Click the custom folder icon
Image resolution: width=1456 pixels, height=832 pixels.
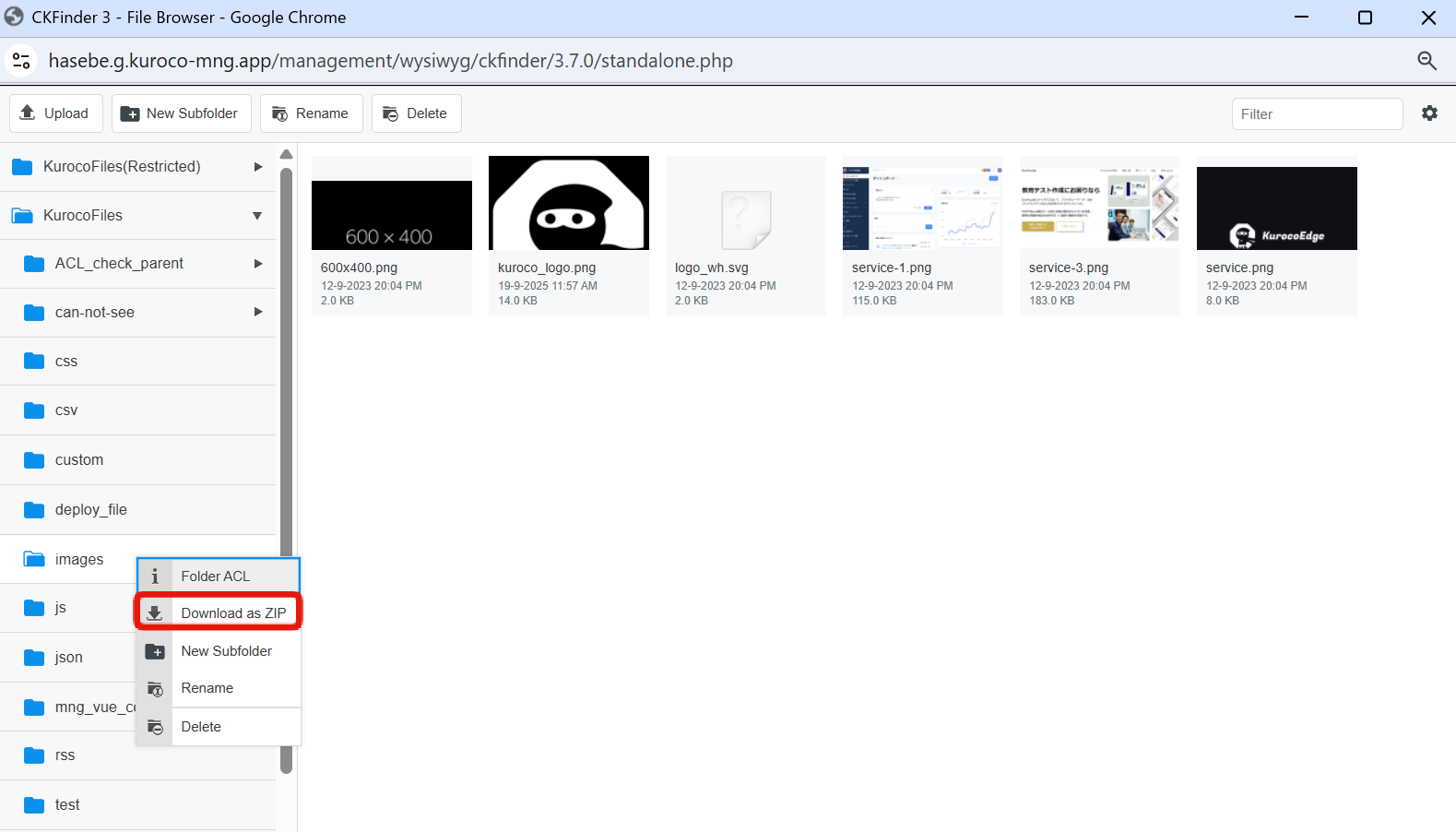click(x=34, y=460)
